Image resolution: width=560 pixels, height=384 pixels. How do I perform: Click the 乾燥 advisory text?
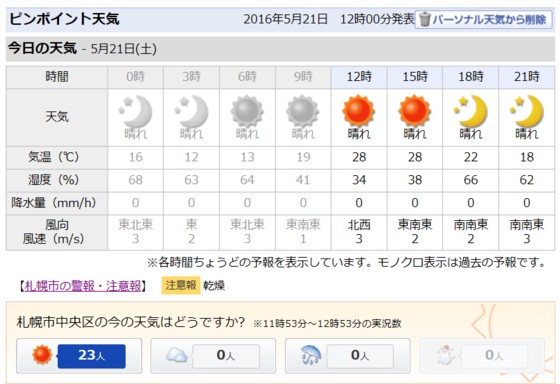(214, 286)
